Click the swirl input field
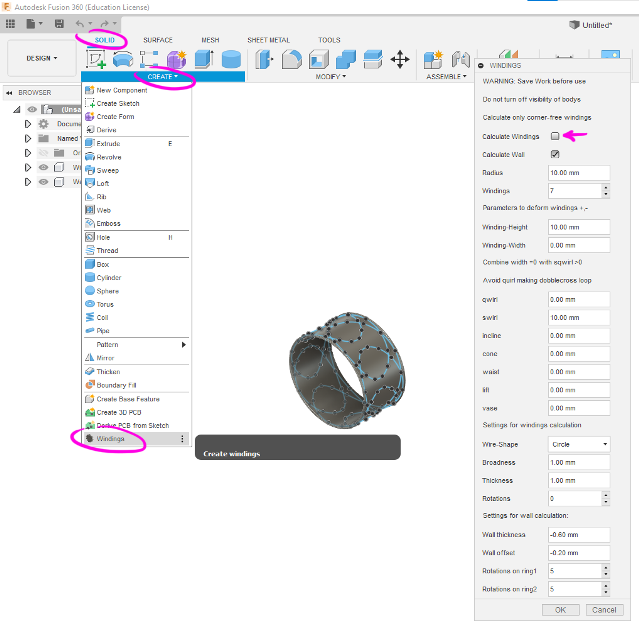The image size is (639, 625). point(579,318)
